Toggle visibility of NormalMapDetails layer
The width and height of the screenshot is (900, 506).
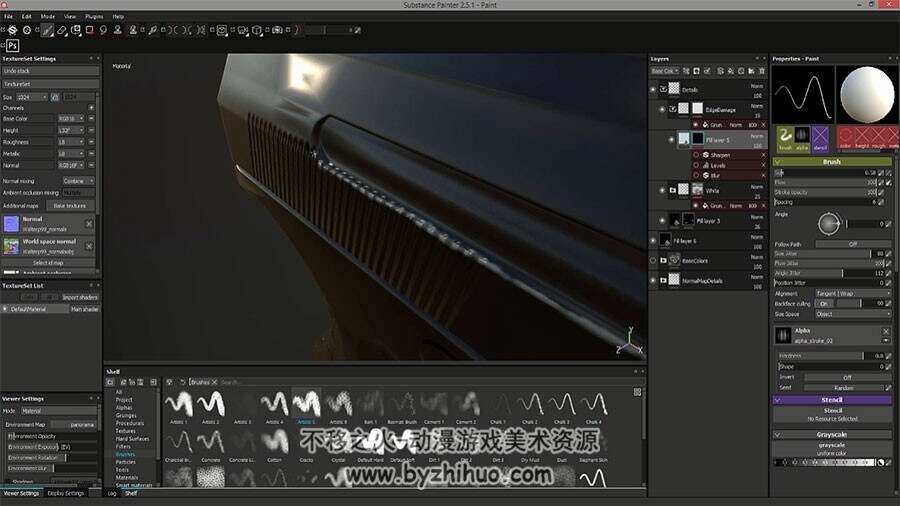[x=653, y=281]
